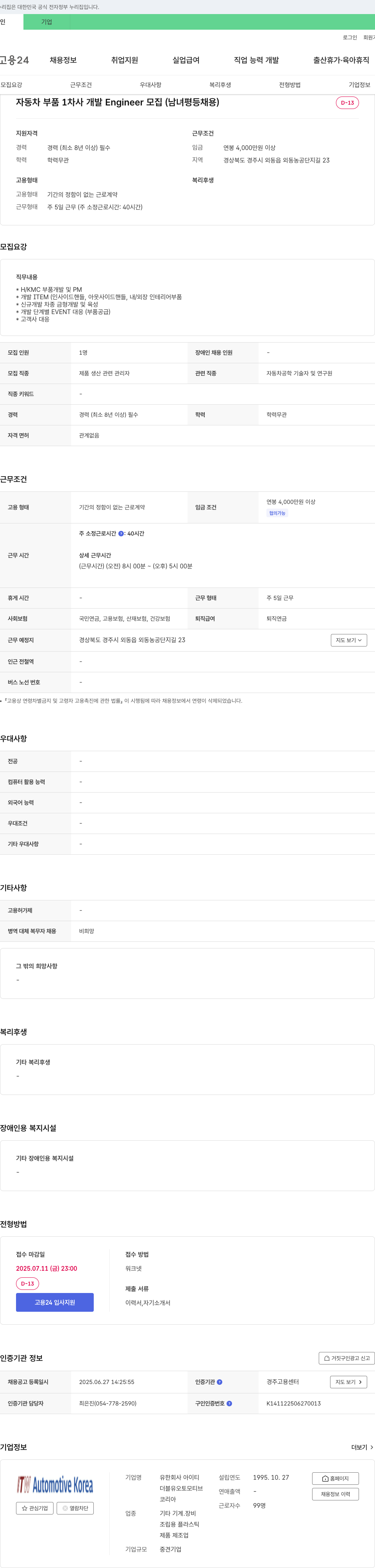The height and width of the screenshot is (1568, 375).
Task: Click the registration time 2025.06.27 14:25:55
Action: coord(107,1382)
